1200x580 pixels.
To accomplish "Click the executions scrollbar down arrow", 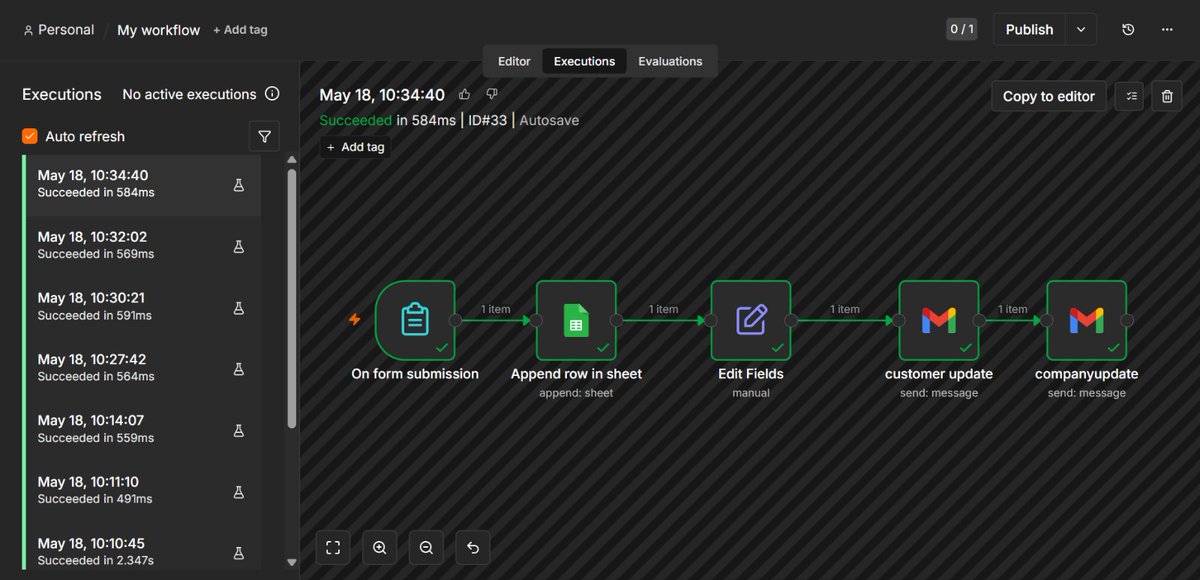I will (x=292, y=563).
